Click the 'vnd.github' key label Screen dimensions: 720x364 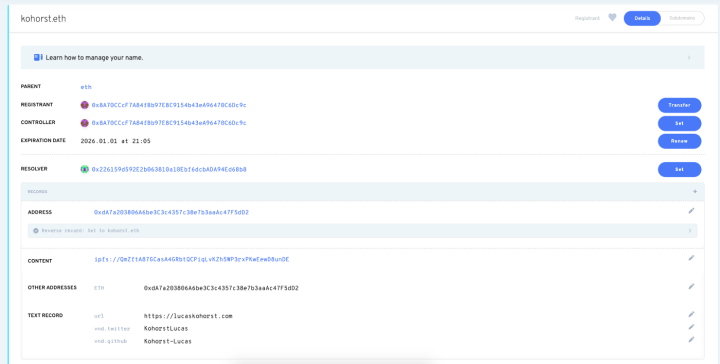(x=110, y=342)
